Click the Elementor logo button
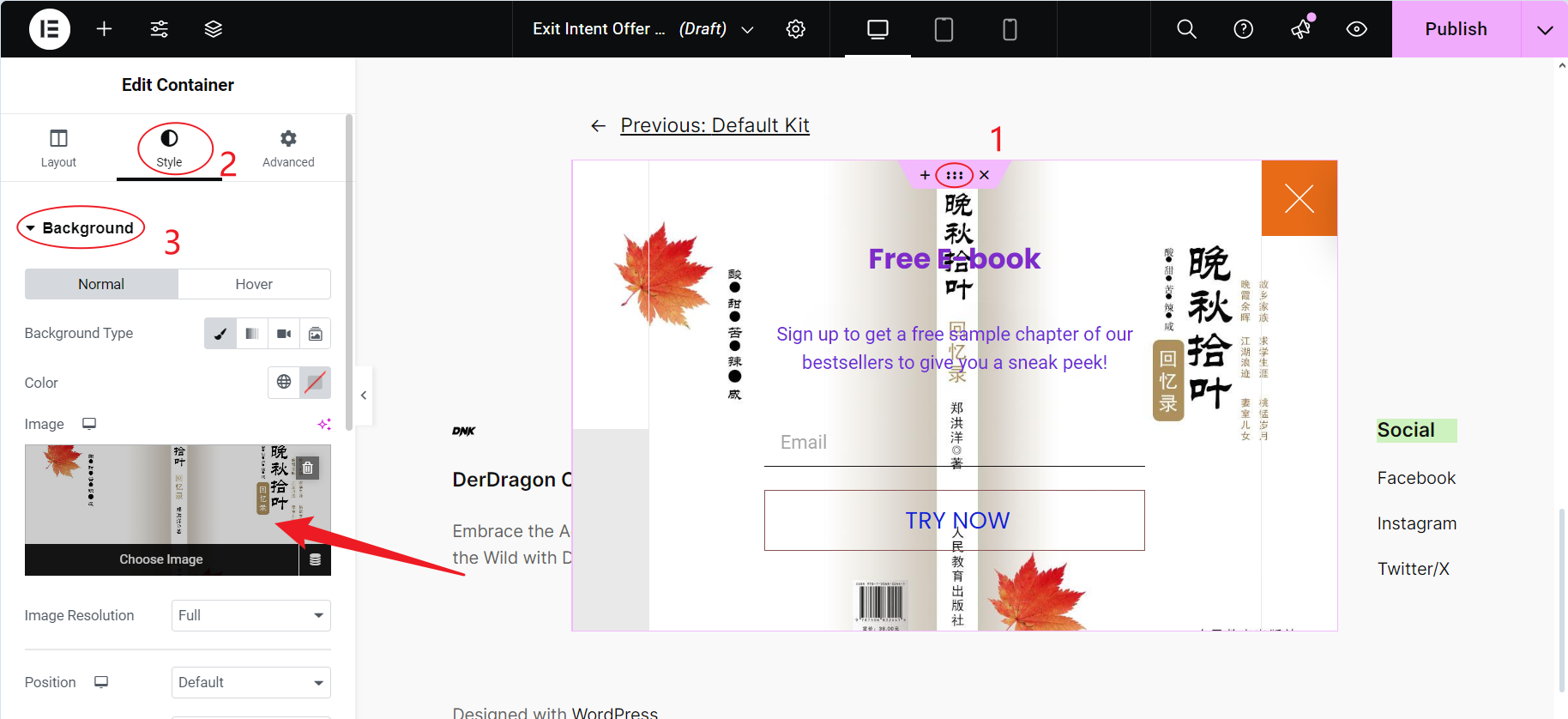Screen dimensions: 1568x719 point(50,29)
